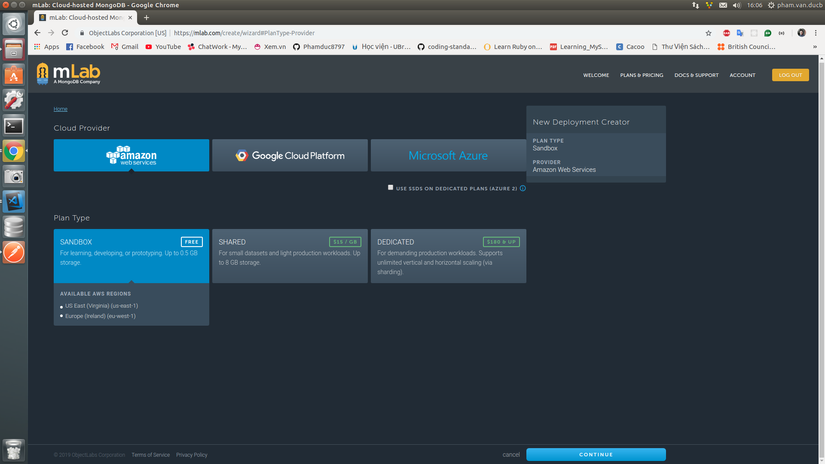Open Cacoo bookmark
Viewport: 825px width, 464px height.
pos(630,47)
